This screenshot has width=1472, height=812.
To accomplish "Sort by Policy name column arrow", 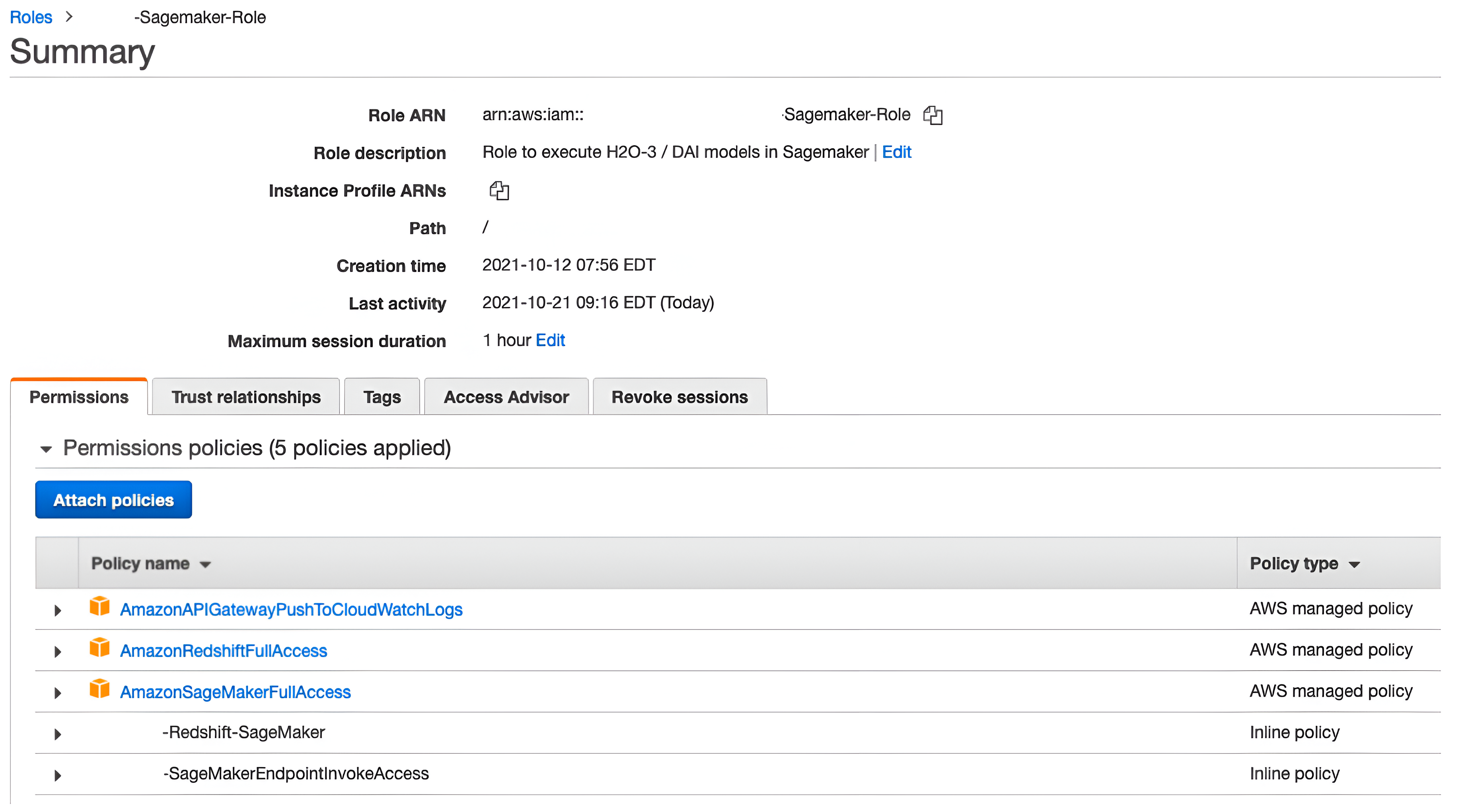I will [x=206, y=564].
